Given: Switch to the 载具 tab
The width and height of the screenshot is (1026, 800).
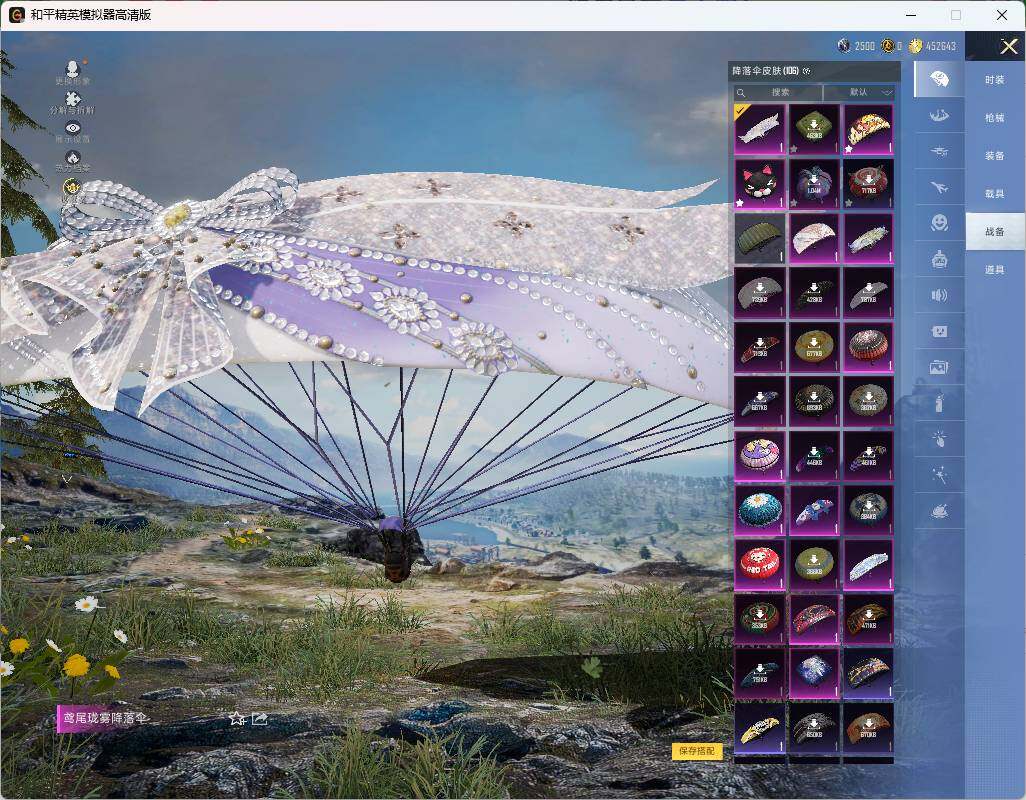Looking at the screenshot, I should [x=995, y=194].
